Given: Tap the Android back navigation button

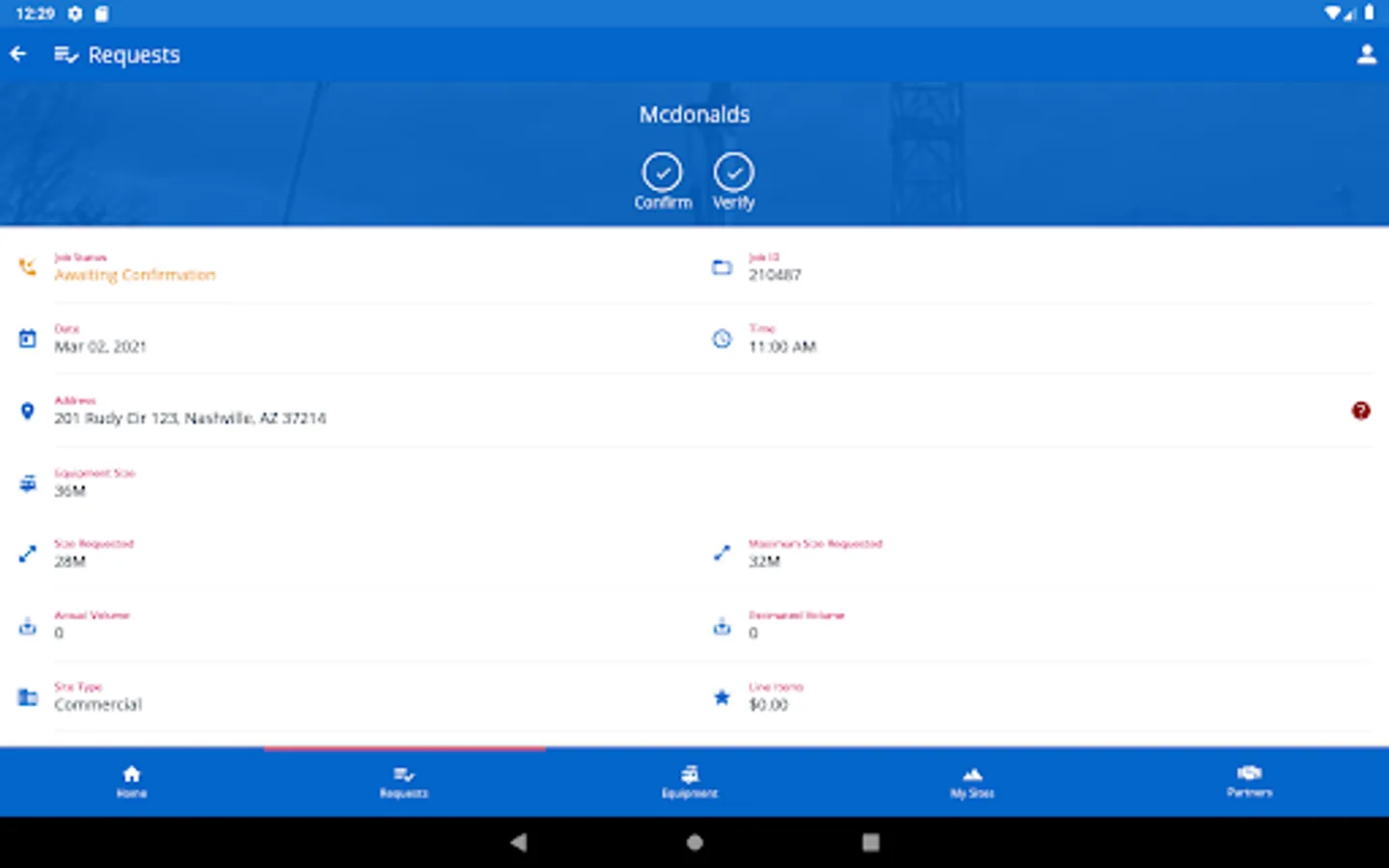Looking at the screenshot, I should [x=519, y=842].
